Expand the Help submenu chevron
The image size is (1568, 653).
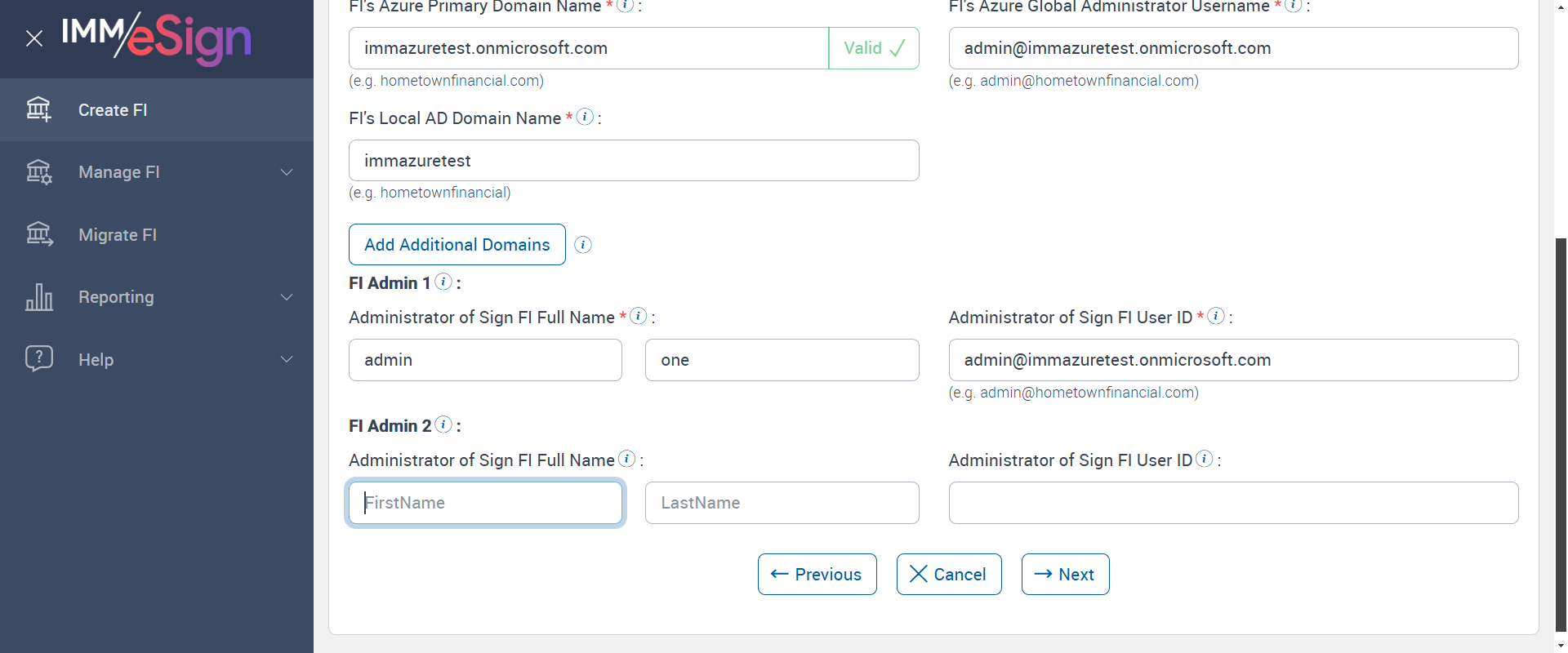pyautogui.click(x=287, y=359)
